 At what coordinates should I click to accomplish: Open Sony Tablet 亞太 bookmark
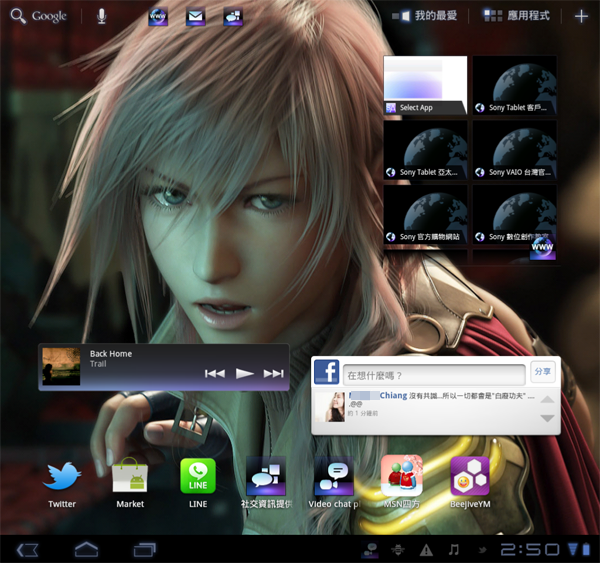[x=425, y=150]
